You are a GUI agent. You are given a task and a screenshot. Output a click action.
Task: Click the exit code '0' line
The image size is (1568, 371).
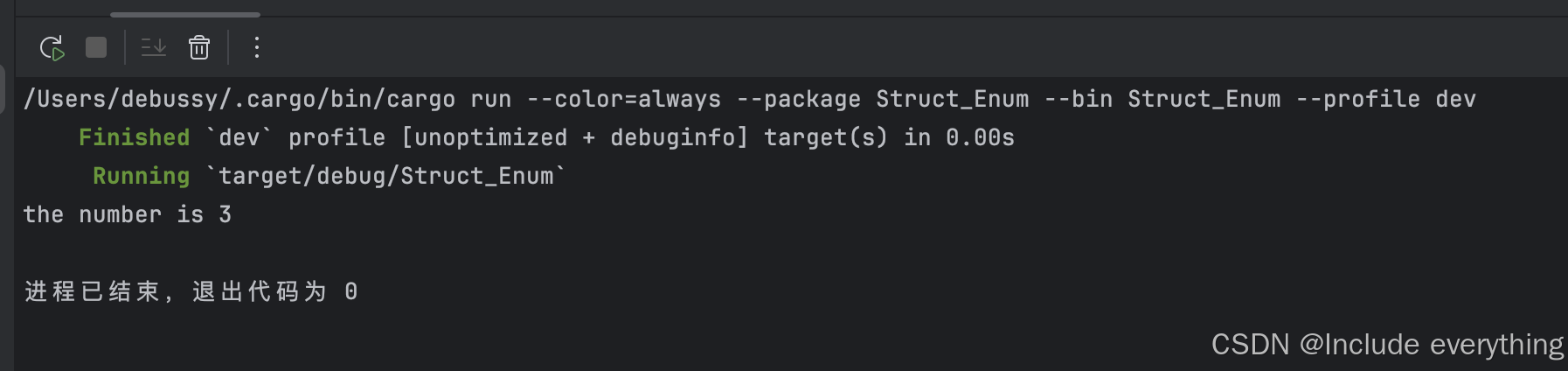[x=191, y=291]
